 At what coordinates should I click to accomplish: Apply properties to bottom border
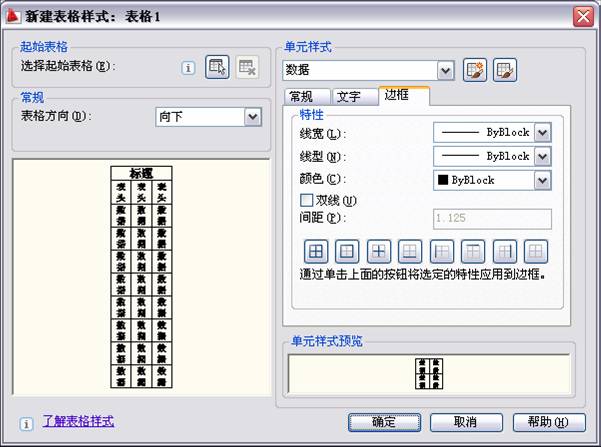[409, 252]
